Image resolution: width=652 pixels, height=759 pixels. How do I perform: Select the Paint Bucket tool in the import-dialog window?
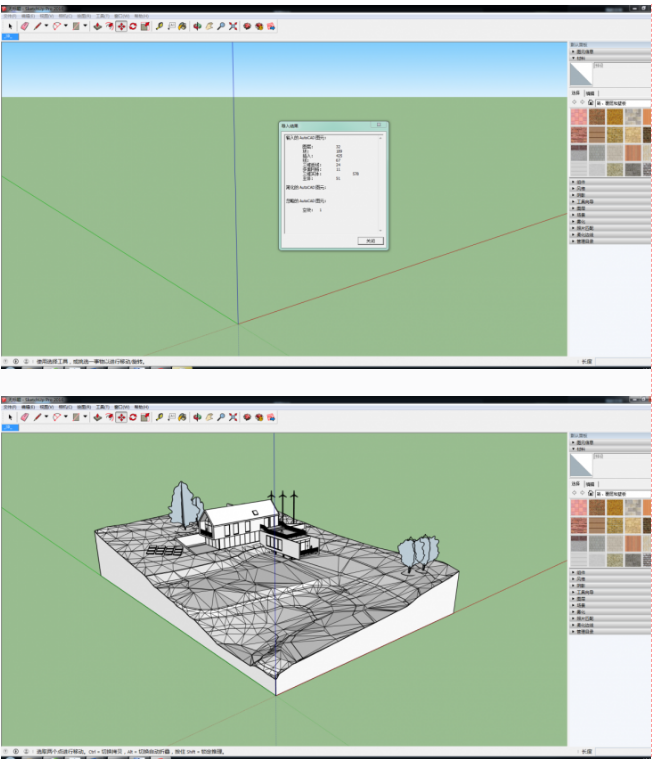point(182,26)
